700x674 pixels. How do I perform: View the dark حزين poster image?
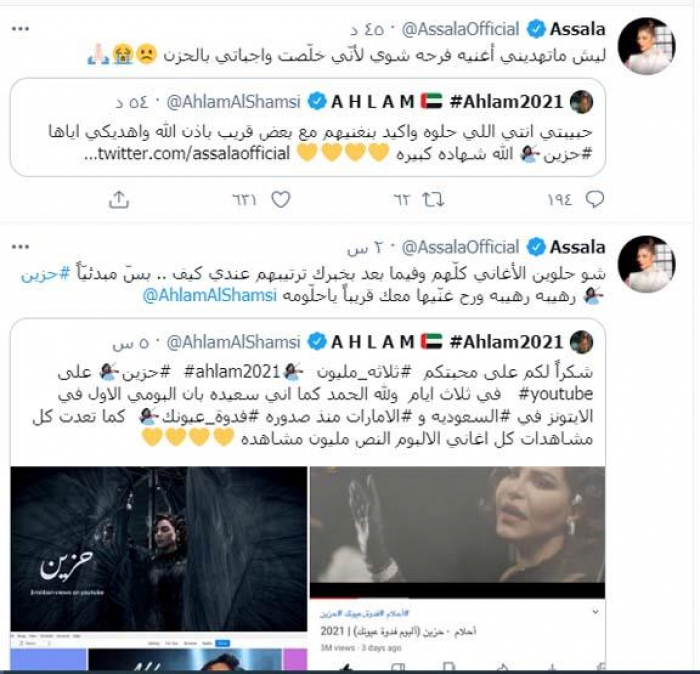coord(159,549)
